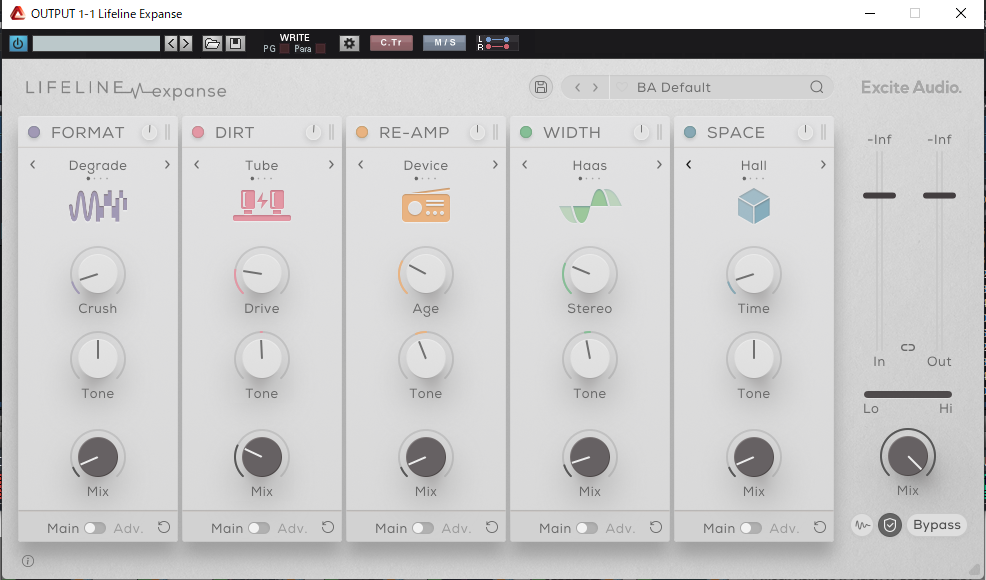986x580 pixels.
Task: Click the Device radio icon
Action: [x=426, y=205]
